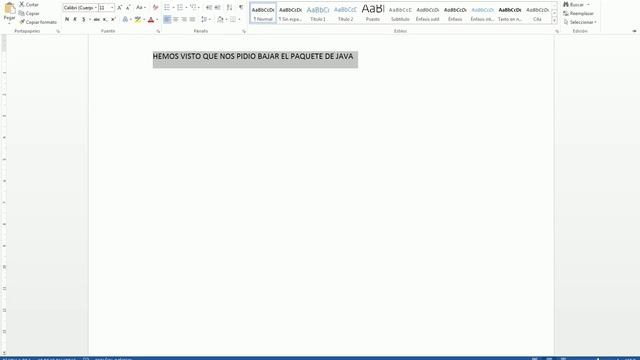Toggle subscript formatting

point(105,19)
